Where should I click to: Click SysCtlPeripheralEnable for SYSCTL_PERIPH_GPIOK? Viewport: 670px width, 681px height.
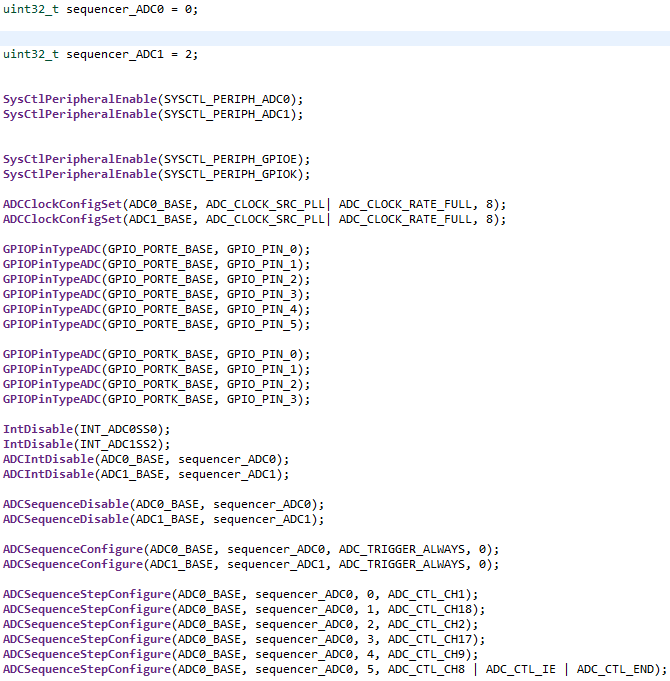(x=156, y=174)
